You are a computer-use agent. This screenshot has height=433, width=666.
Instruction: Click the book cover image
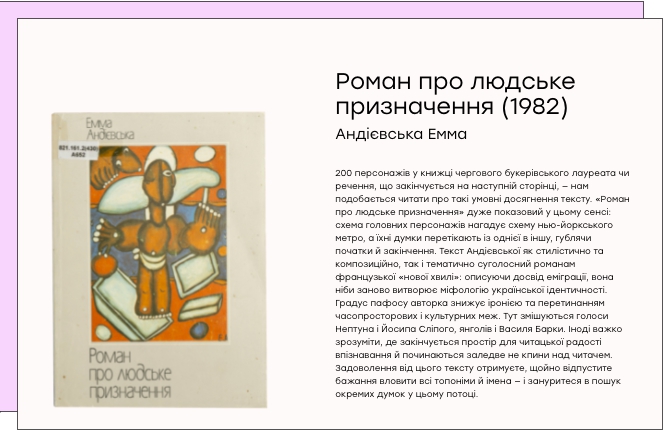(159, 260)
